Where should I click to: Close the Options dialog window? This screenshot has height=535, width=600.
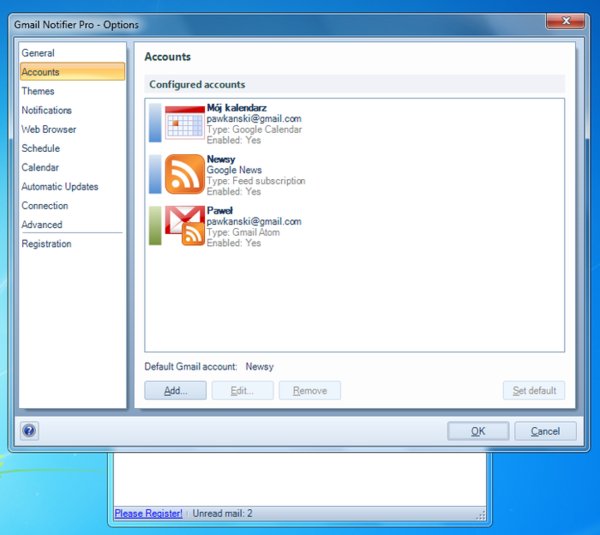coord(566,21)
